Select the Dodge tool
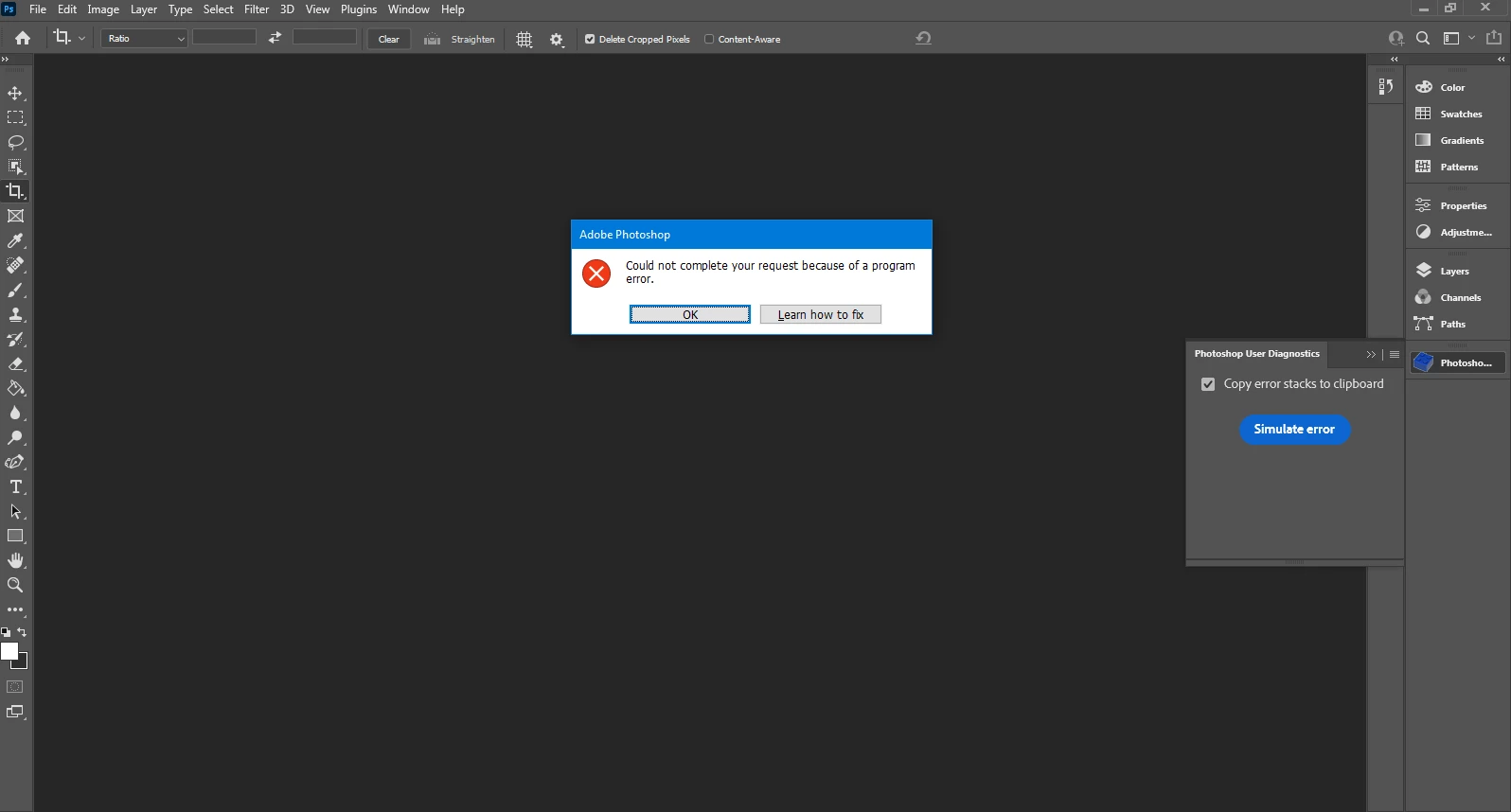 click(x=15, y=437)
